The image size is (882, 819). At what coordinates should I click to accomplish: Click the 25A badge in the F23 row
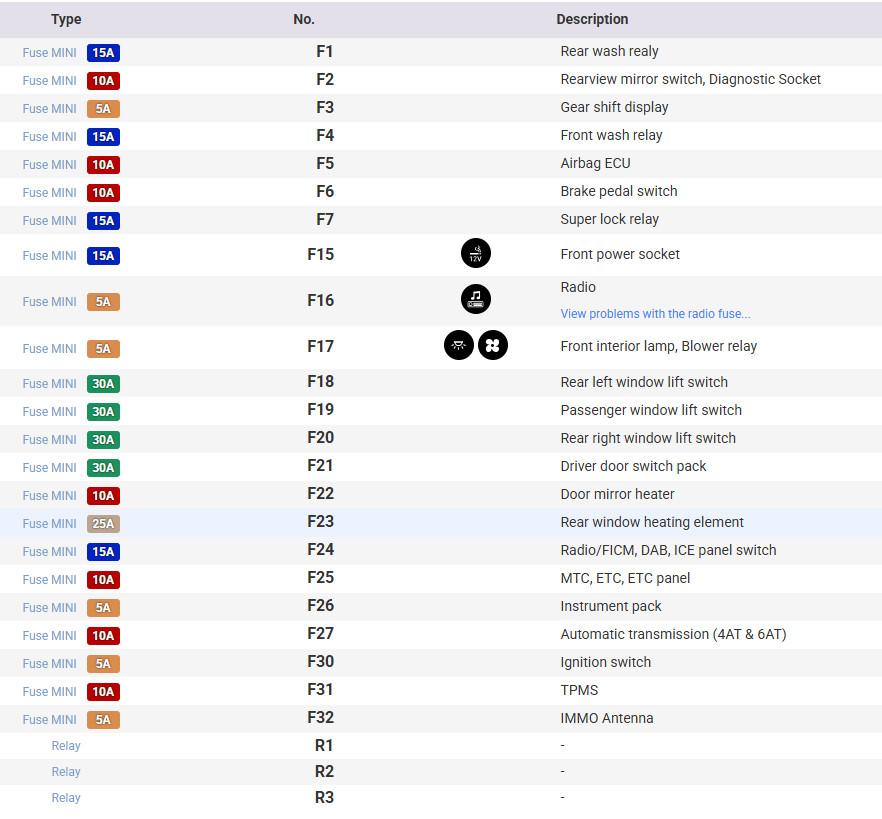104,524
